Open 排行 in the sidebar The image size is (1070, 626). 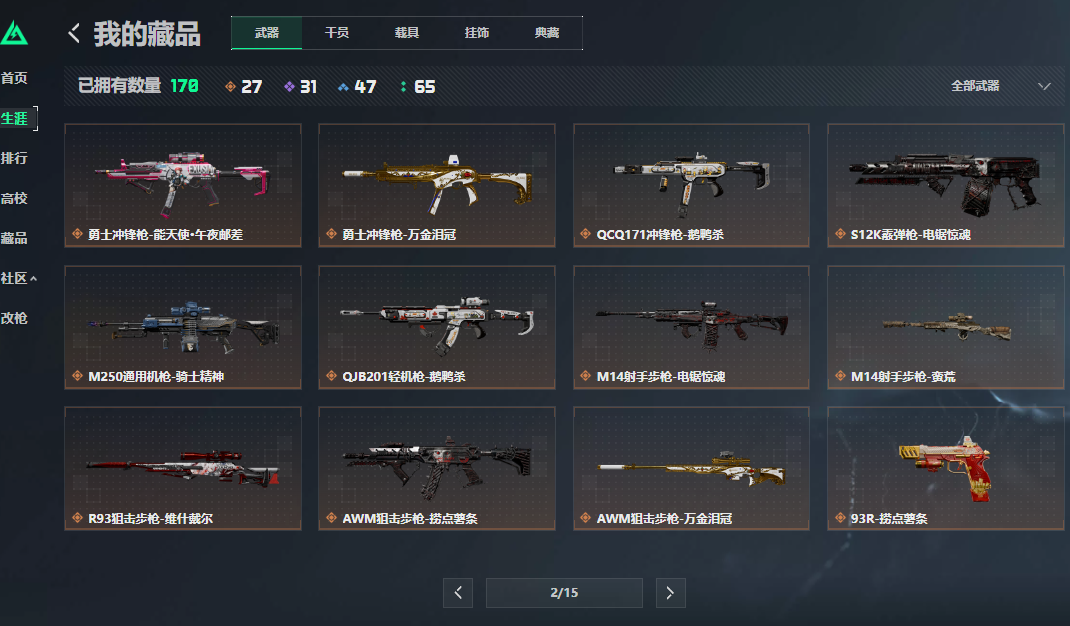point(14,158)
